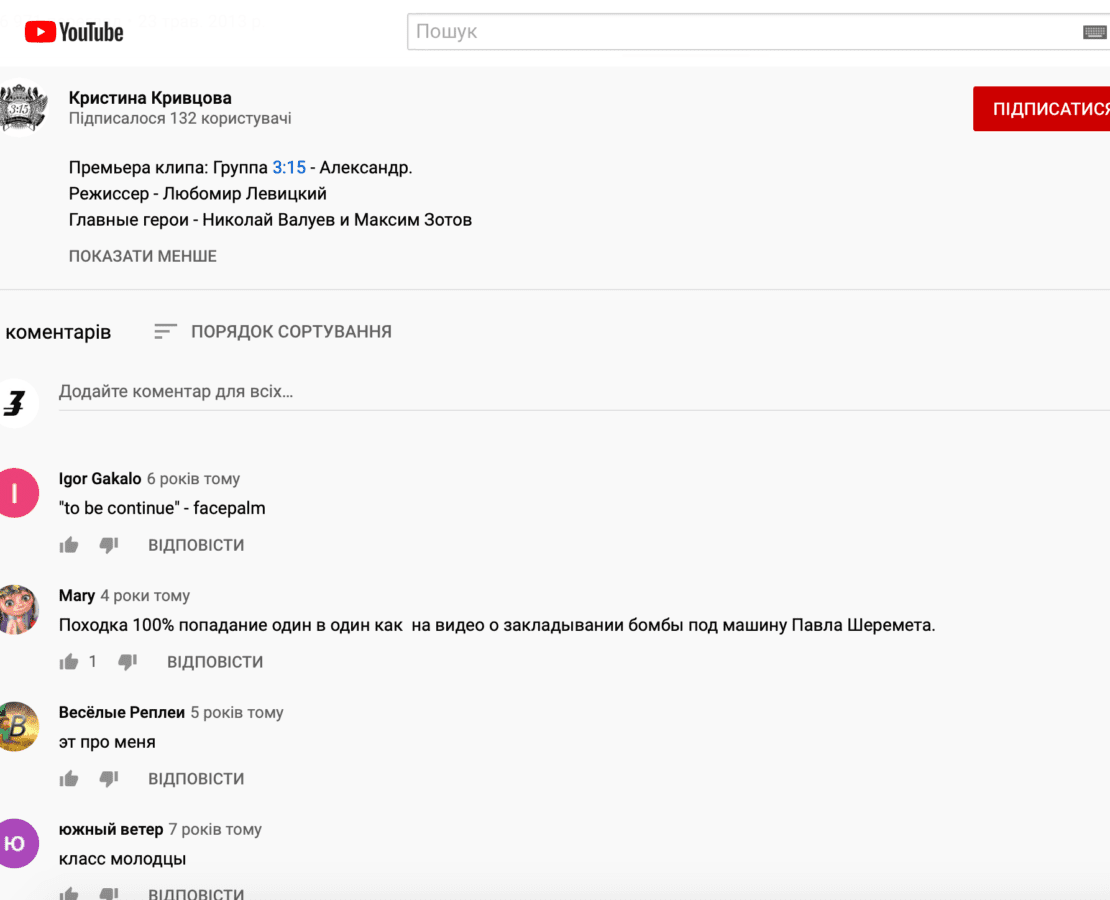Image resolution: width=1110 pixels, height=900 pixels.
Task: Open Кристина Кривцова channel avatar
Action: click(x=21, y=108)
